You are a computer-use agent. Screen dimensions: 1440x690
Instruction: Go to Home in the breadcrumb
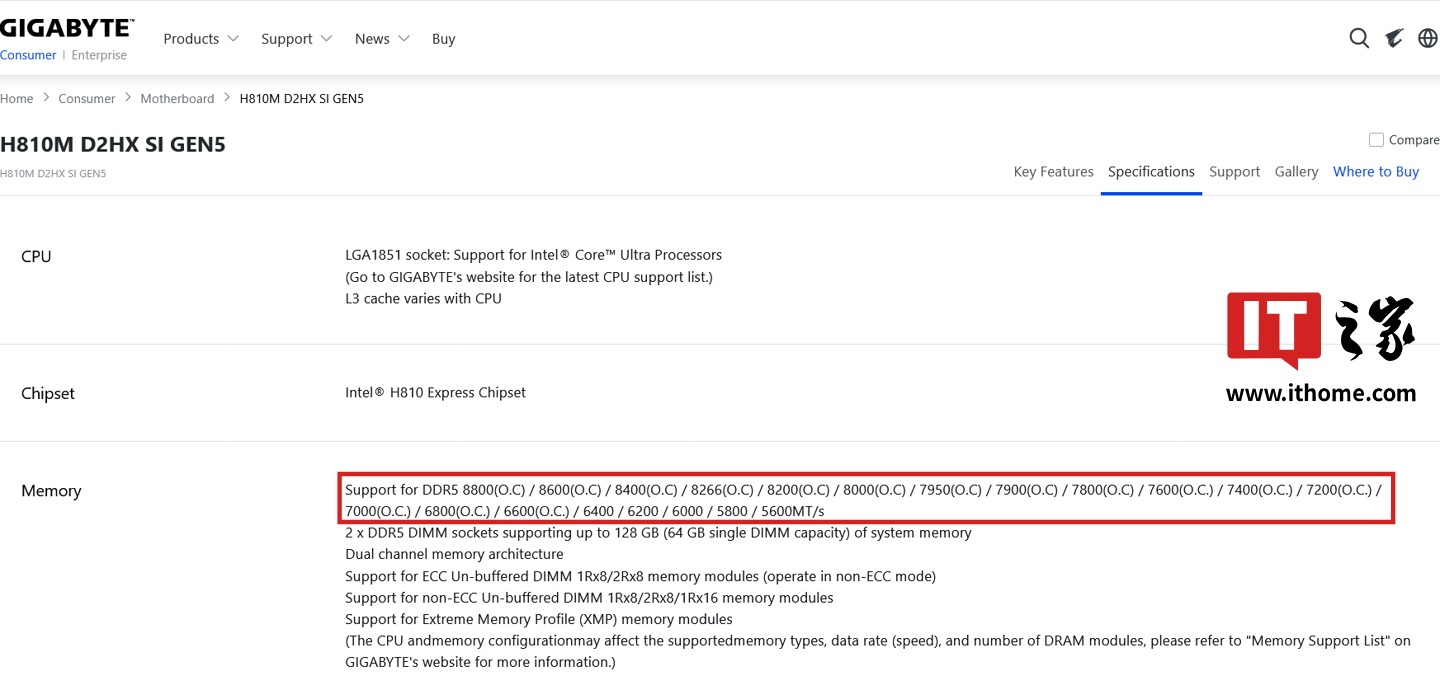(17, 99)
